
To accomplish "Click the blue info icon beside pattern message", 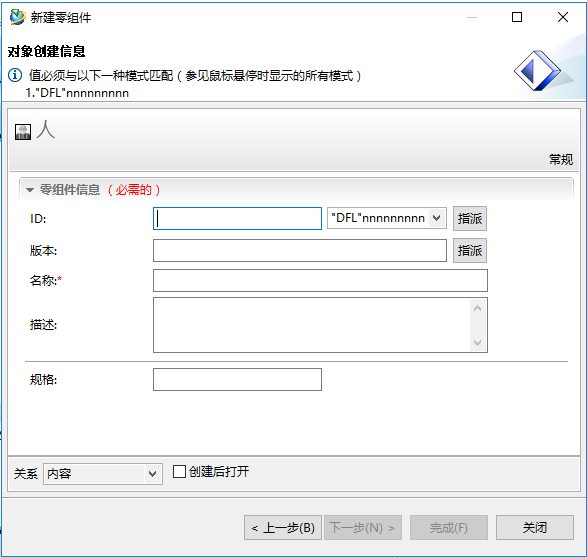I will [x=15, y=75].
